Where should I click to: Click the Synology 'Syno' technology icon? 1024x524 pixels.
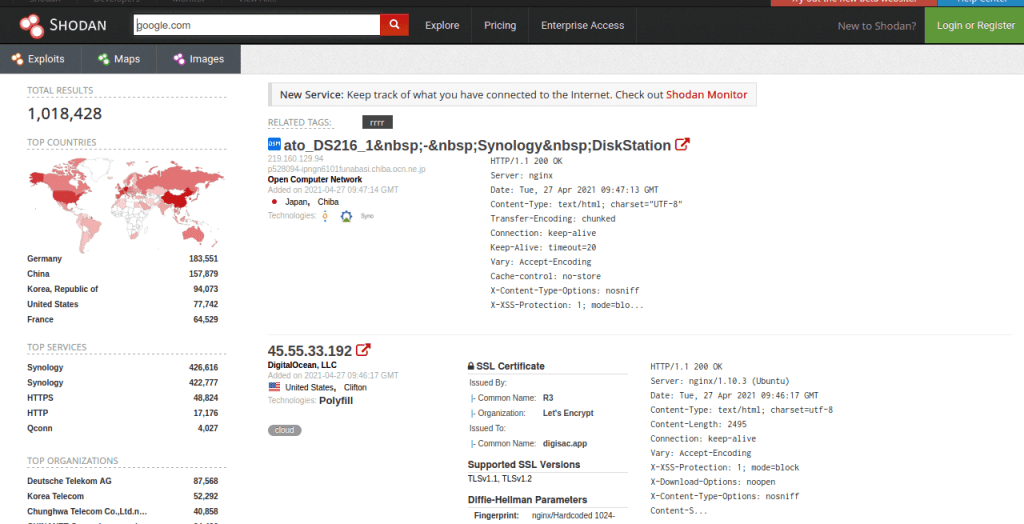[x=367, y=216]
